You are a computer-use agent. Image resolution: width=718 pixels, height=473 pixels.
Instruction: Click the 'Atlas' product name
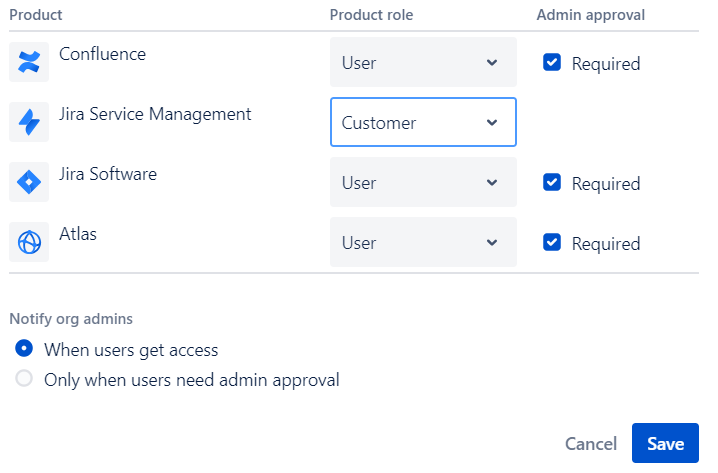[78, 234]
